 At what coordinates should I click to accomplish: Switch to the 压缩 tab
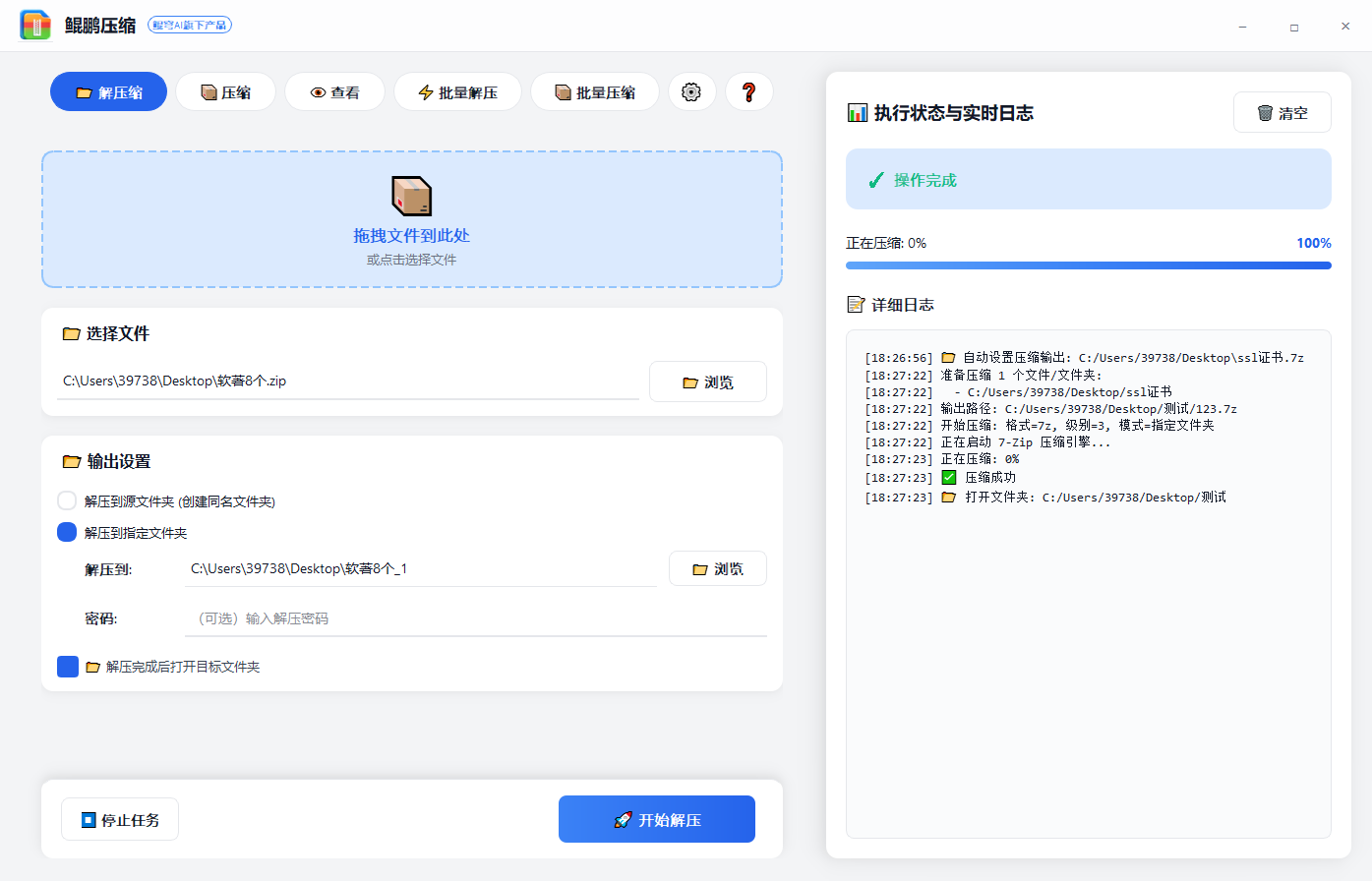tap(225, 91)
